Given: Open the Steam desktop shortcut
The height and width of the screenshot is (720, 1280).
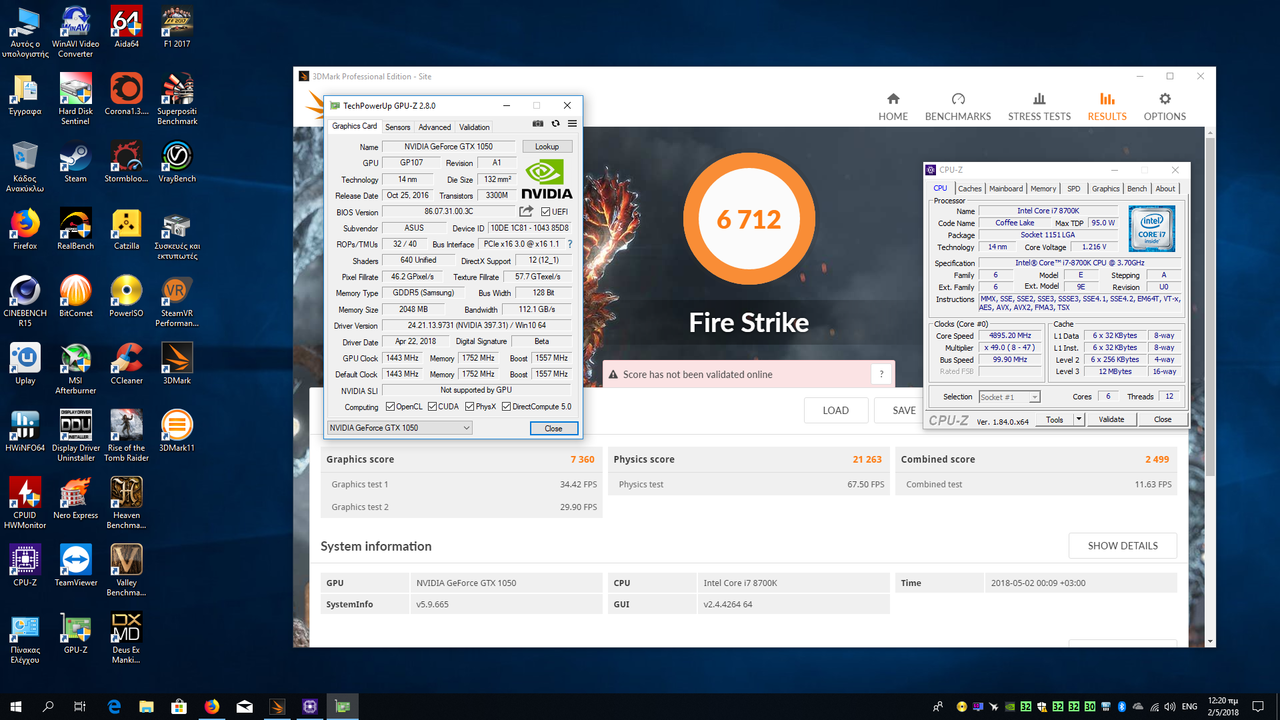Looking at the screenshot, I should 75,162.
